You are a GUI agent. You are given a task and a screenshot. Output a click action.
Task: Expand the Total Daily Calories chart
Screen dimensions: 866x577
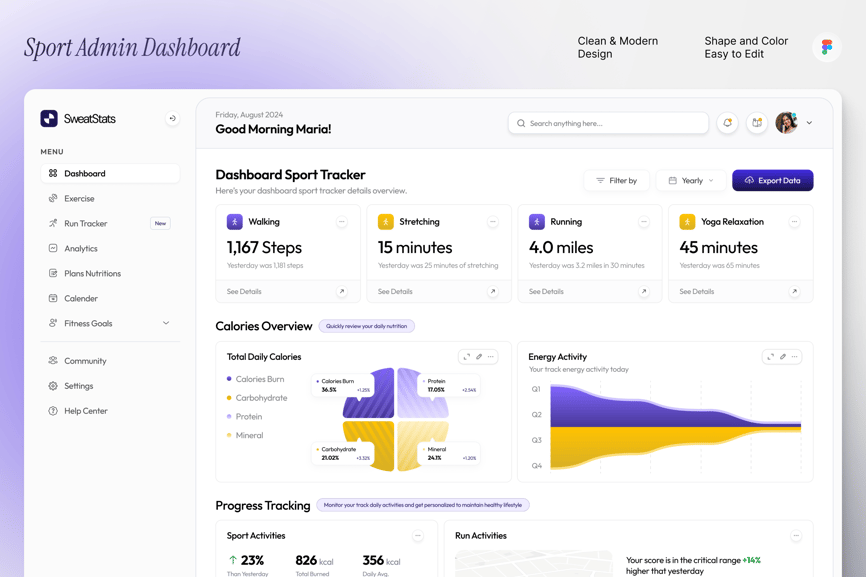pos(466,357)
